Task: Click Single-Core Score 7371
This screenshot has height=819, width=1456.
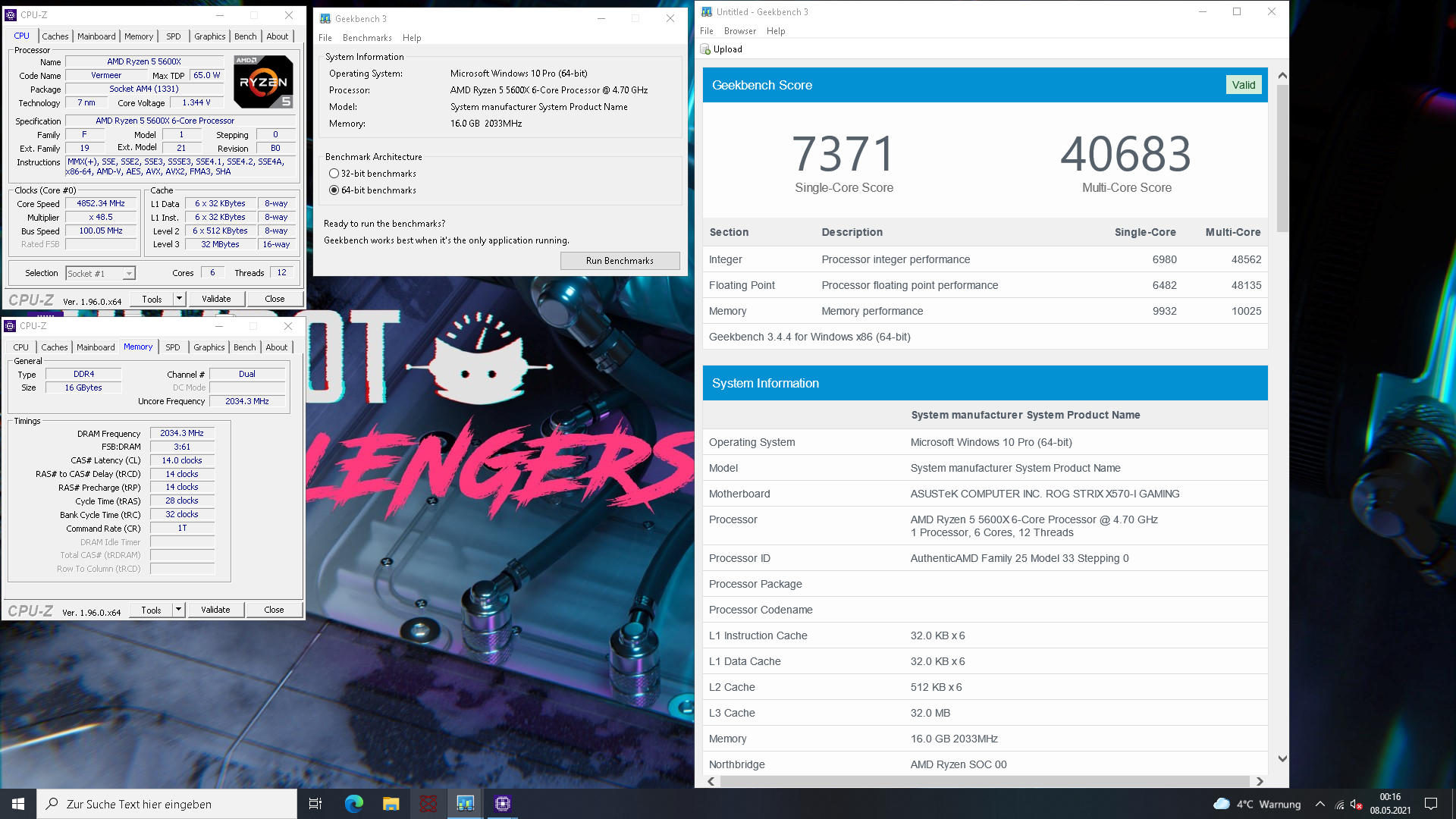Action: [x=843, y=154]
